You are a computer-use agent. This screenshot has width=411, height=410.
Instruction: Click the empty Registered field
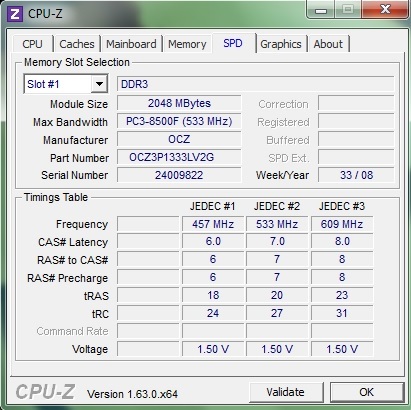[356, 121]
